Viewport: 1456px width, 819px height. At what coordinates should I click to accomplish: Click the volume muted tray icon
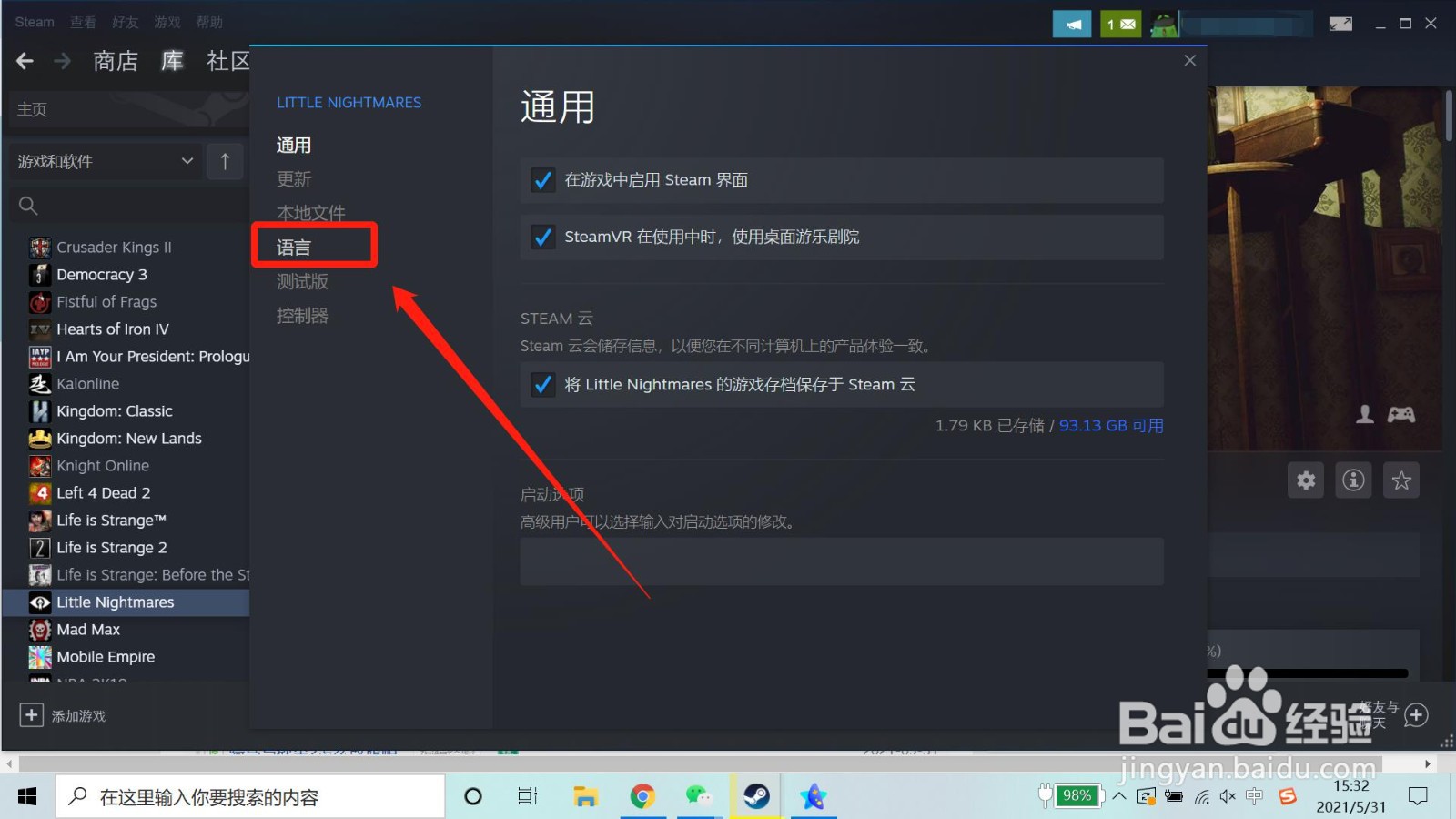click(x=1228, y=797)
